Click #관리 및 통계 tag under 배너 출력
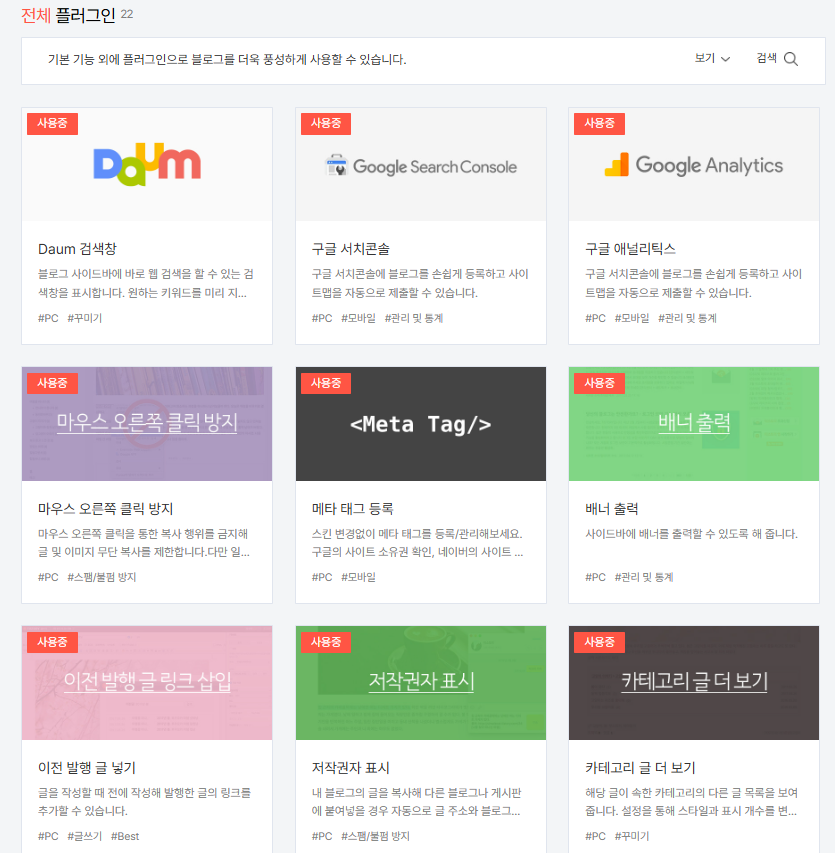The width and height of the screenshot is (835, 853). point(644,577)
